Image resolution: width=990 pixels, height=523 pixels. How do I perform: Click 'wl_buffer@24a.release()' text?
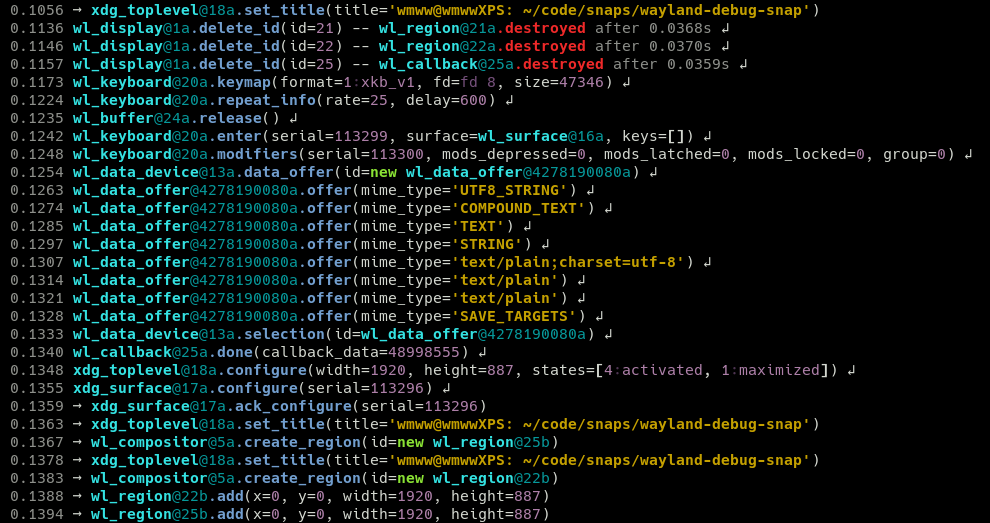tap(176, 118)
